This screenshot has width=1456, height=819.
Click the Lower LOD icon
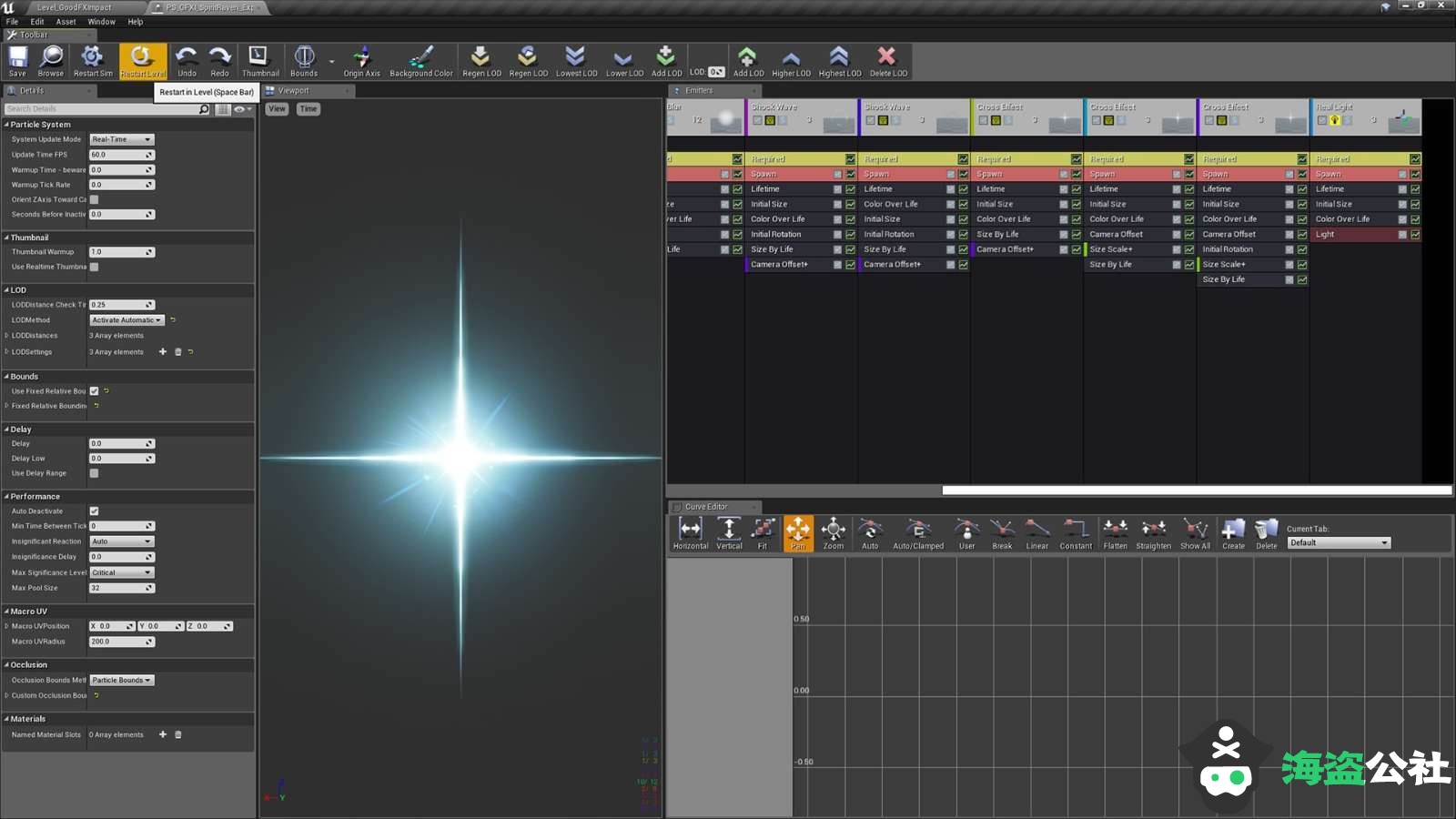pos(624,61)
